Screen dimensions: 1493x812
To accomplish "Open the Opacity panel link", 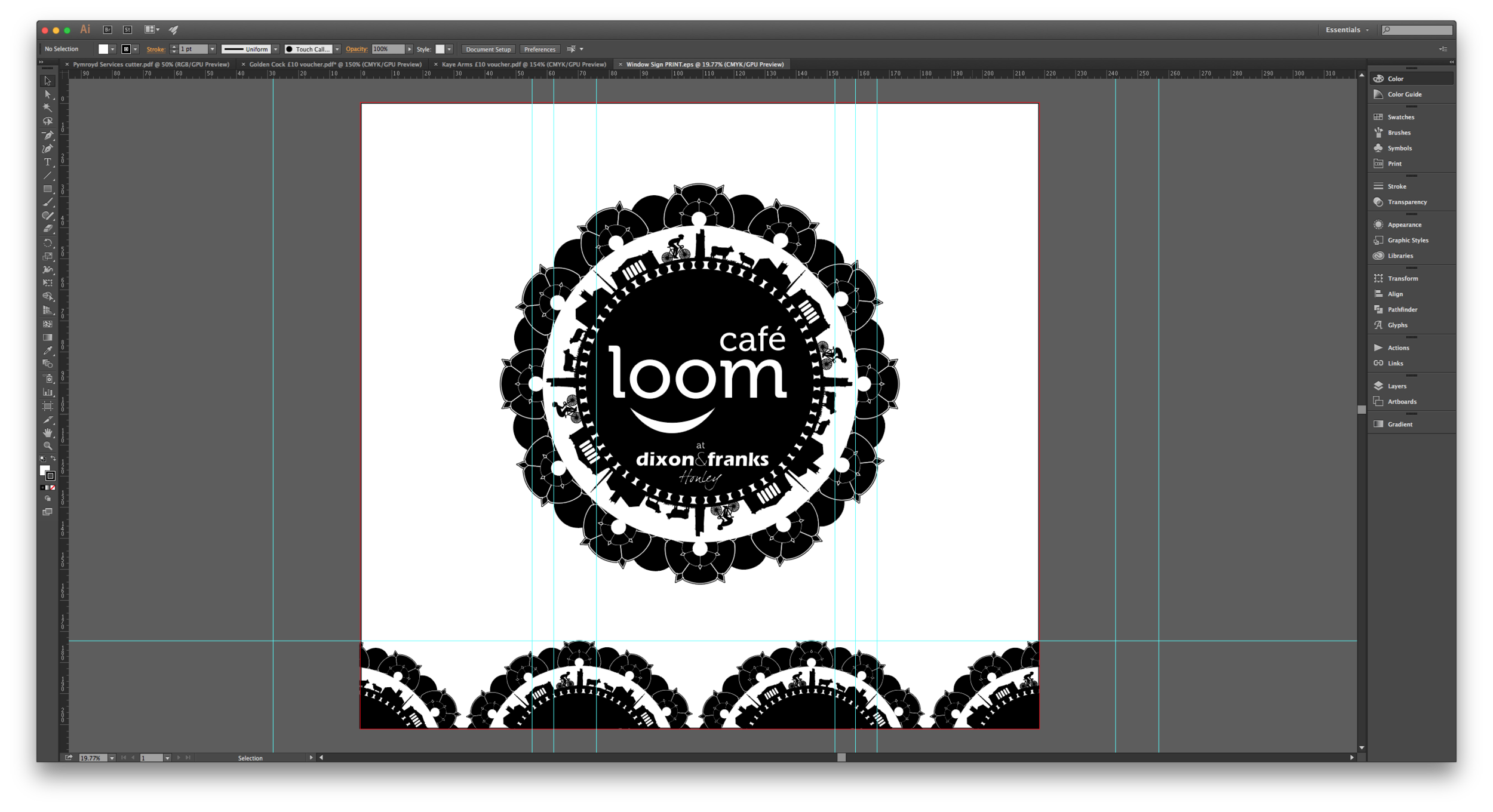I will pyautogui.click(x=357, y=49).
